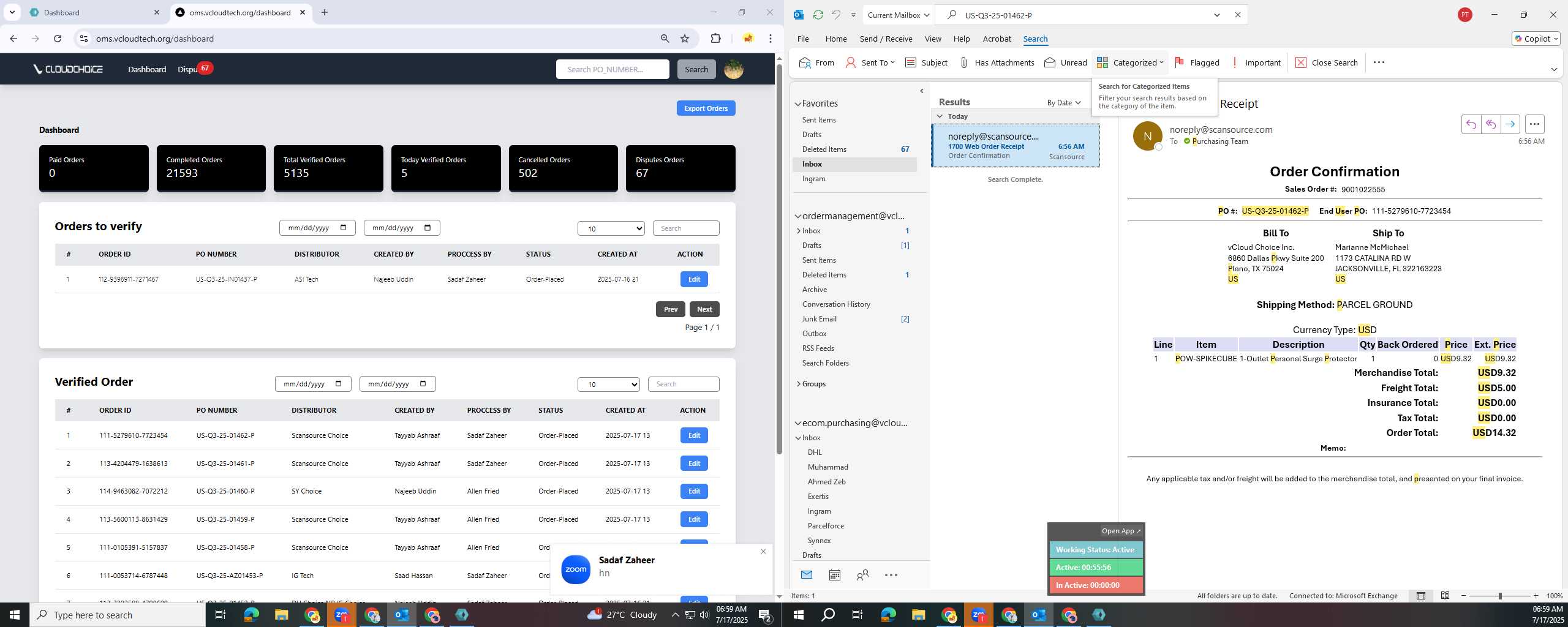Click the dashboard page vertical scrollbar
1568x627 pixels.
779,260
